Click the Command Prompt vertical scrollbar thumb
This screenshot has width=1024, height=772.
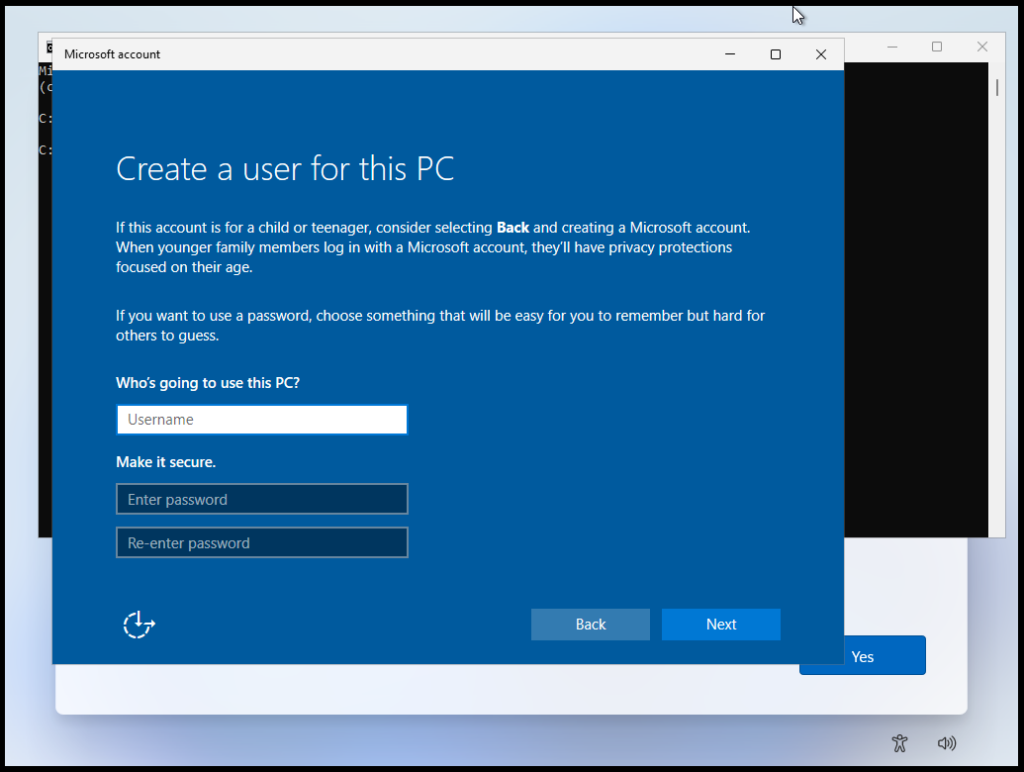(996, 87)
